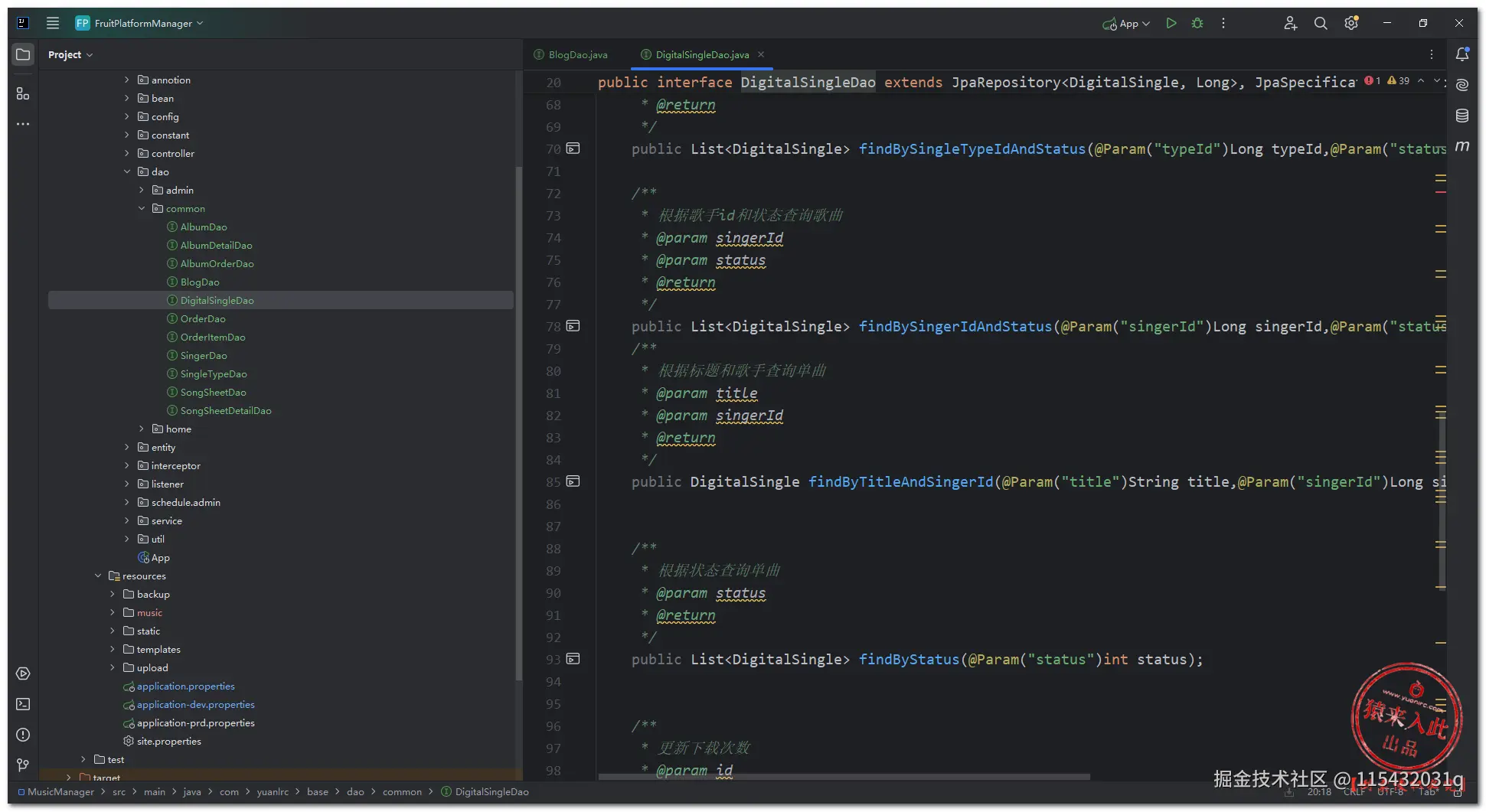
Task: Click the 39 warnings indicator
Action: (x=1398, y=80)
